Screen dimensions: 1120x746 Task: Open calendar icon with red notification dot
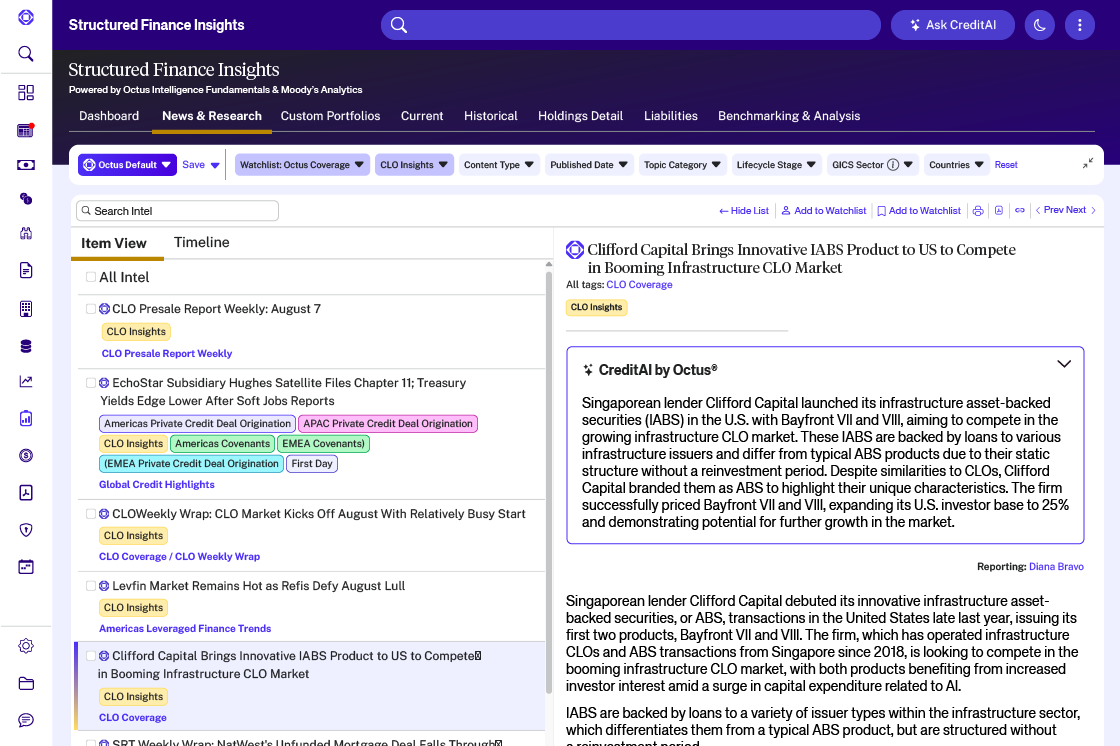pyautogui.click(x=26, y=129)
